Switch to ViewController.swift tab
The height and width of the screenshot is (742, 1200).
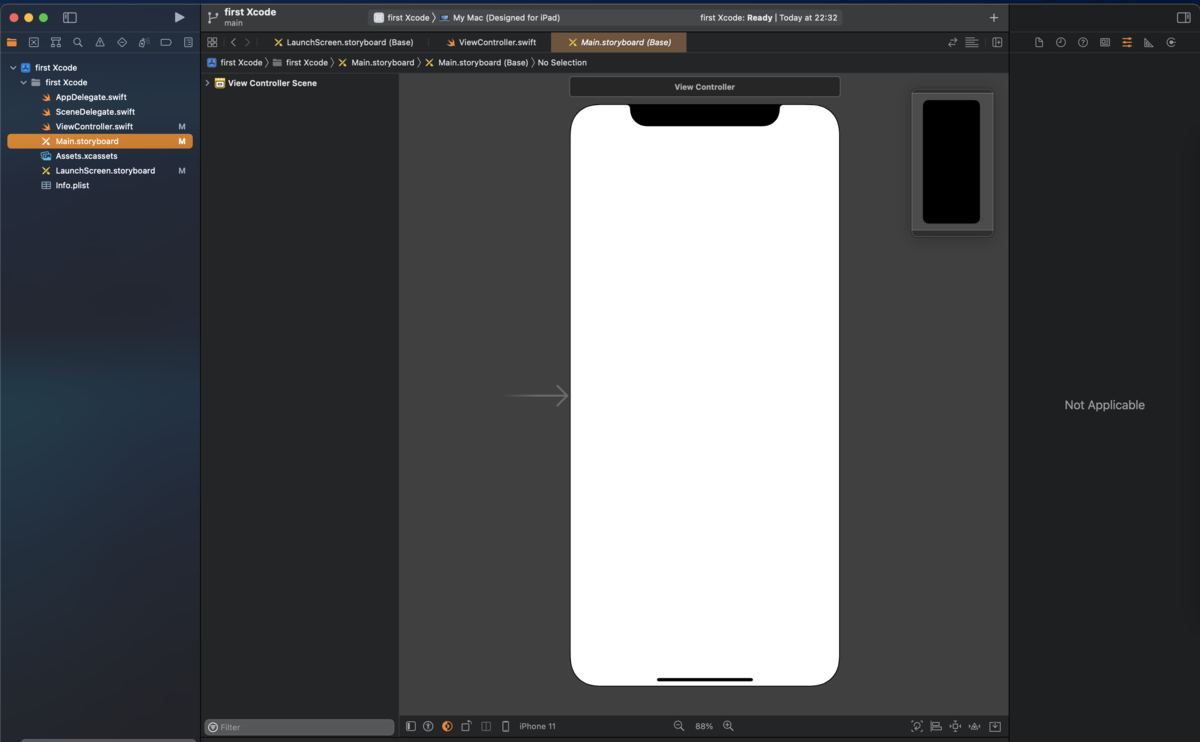click(490, 42)
